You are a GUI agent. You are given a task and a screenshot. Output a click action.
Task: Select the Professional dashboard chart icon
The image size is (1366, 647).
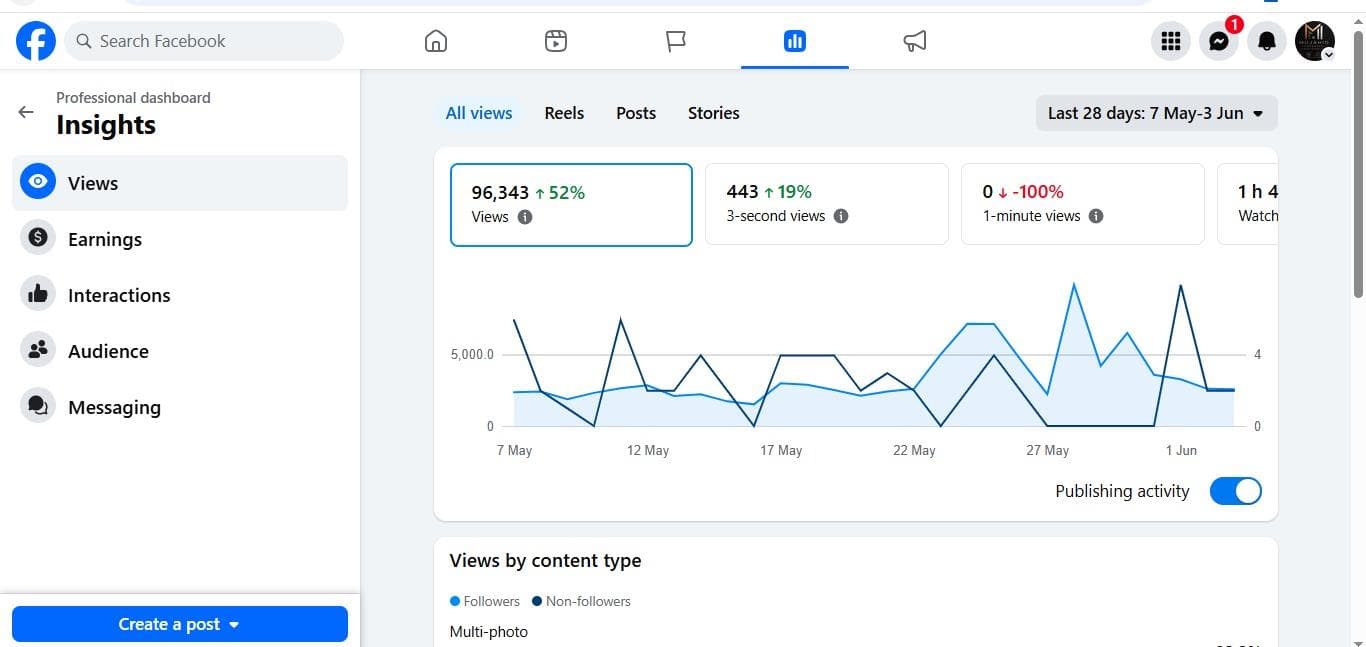[795, 41]
